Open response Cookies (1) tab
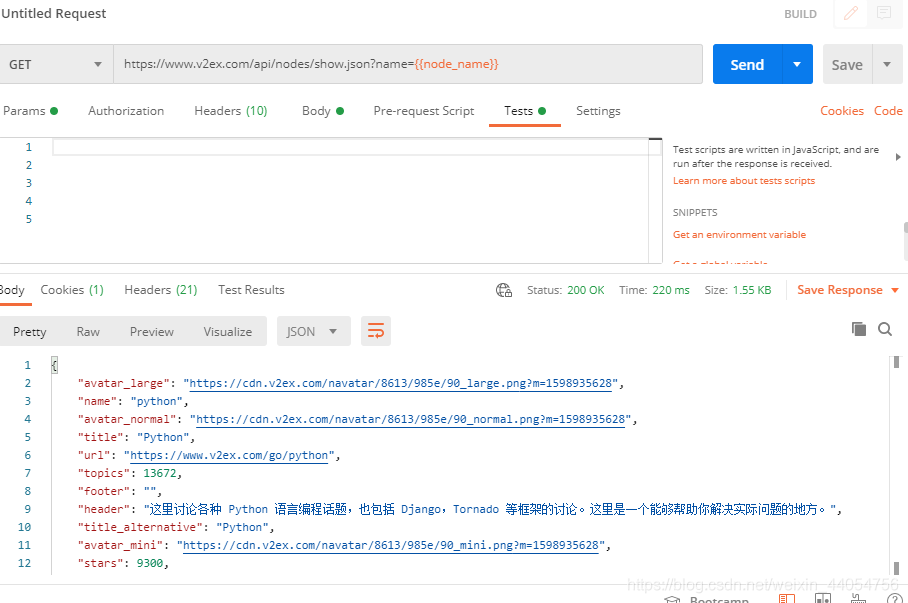Image resolution: width=908 pixels, height=603 pixels. [72, 290]
